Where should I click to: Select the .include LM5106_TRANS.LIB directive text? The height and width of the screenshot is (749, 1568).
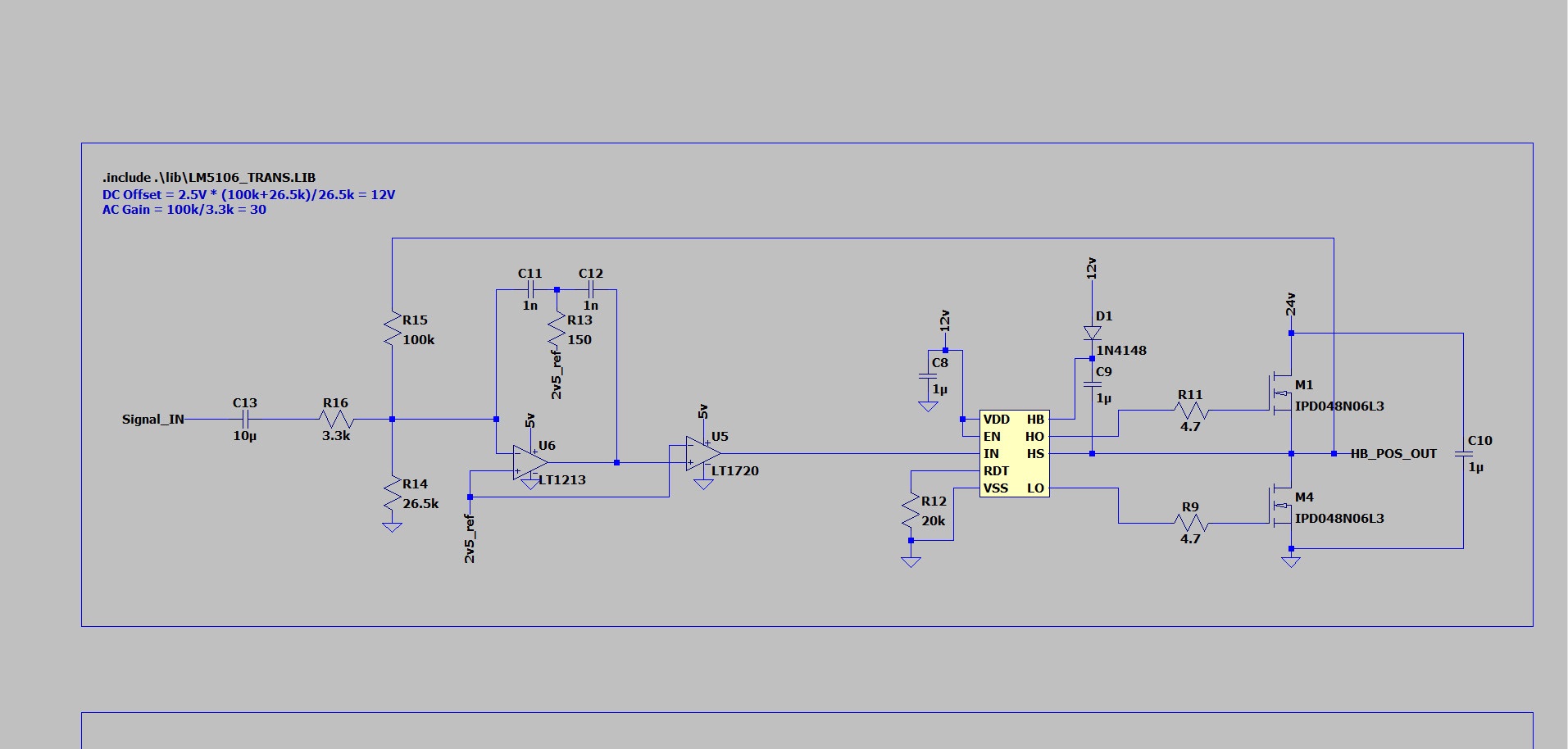(208, 178)
